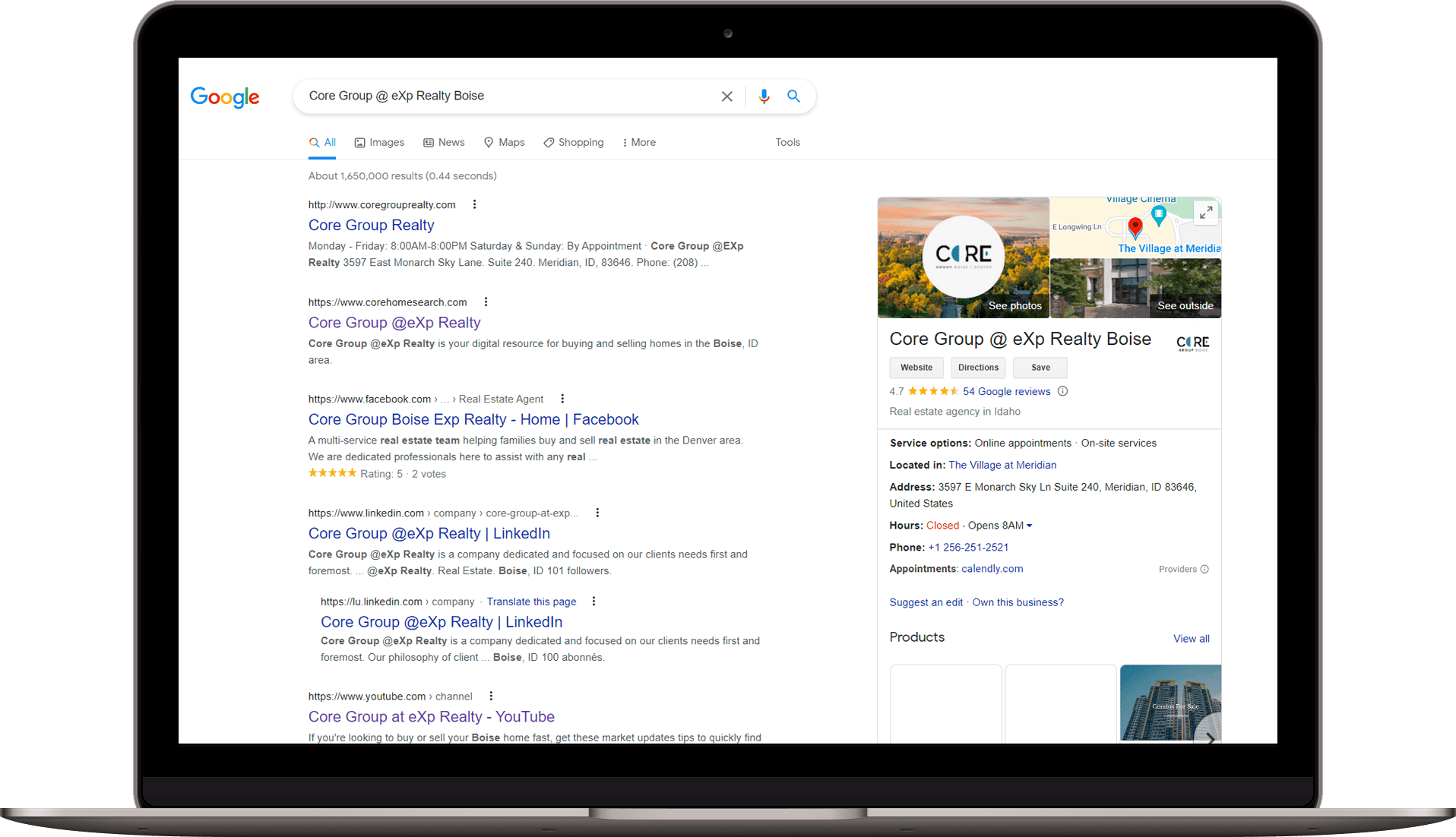1456x837 pixels.
Task: Click the small CORE logo beside business name
Action: (x=1192, y=343)
